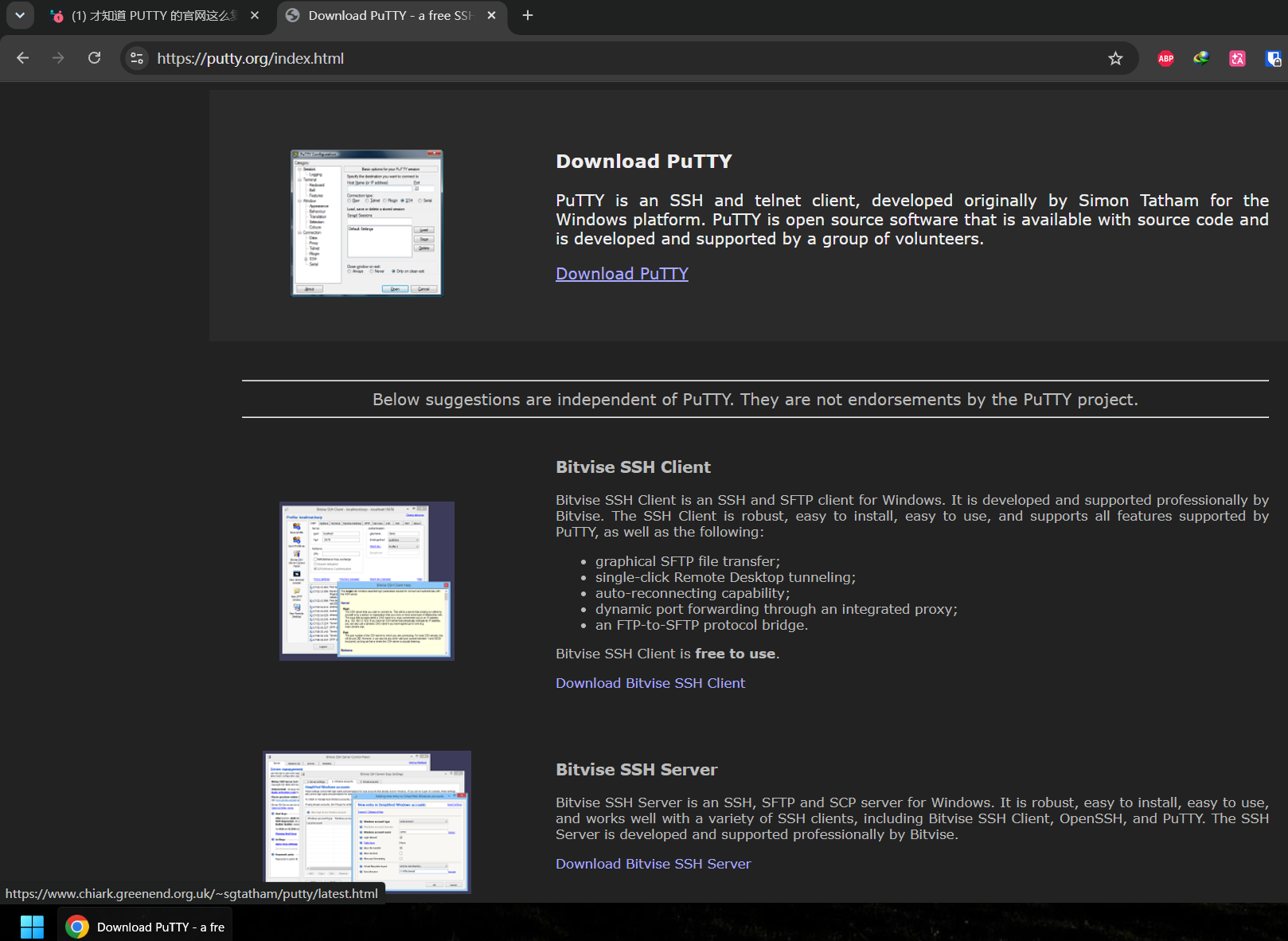This screenshot has width=1288, height=941.
Task: Select the Download PuTTY browser tab
Action: pos(392,15)
